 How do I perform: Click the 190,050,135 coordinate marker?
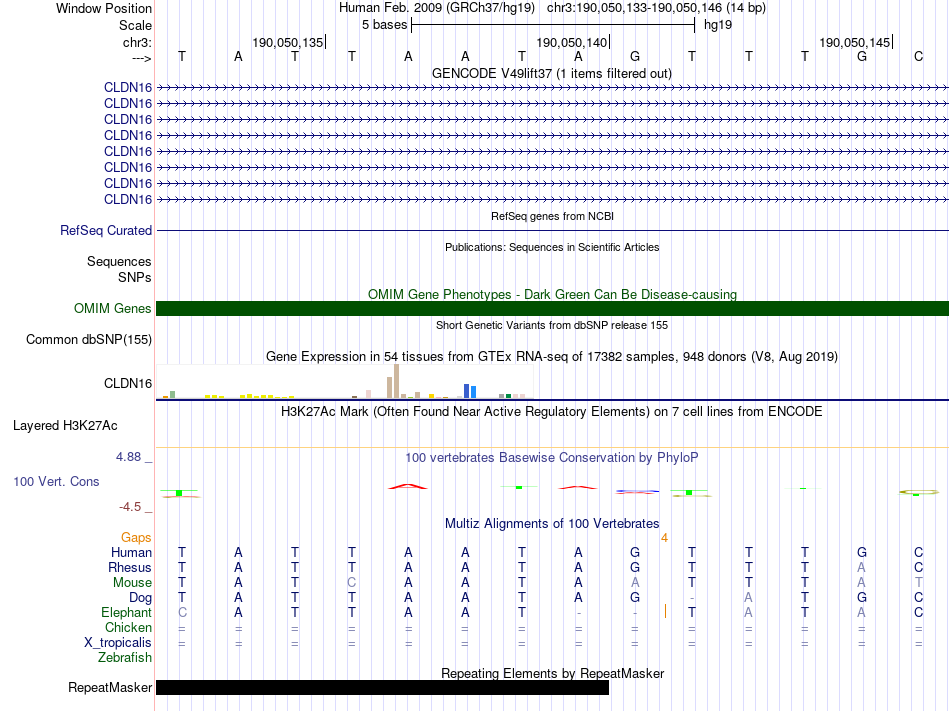[288, 42]
